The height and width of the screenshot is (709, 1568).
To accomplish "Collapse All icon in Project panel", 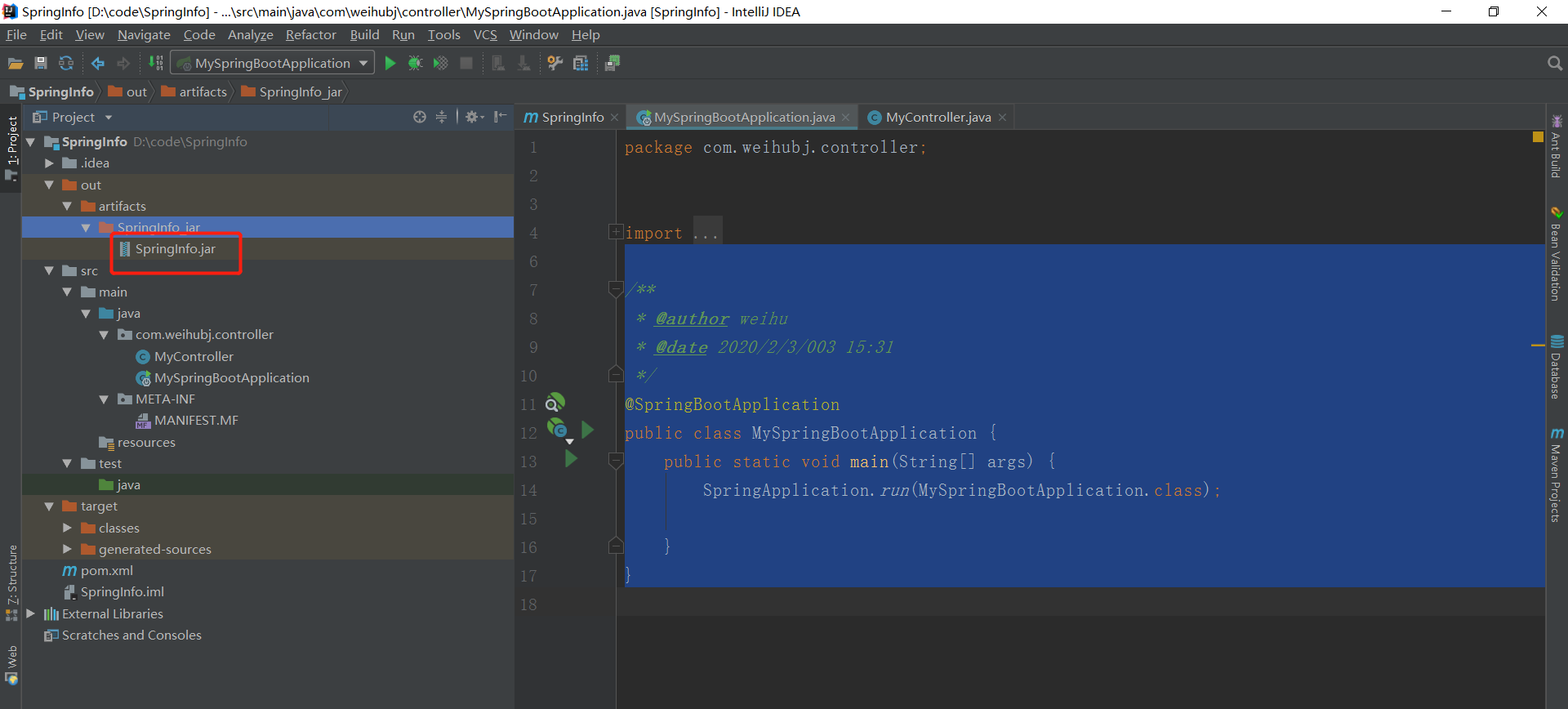I will [441, 117].
